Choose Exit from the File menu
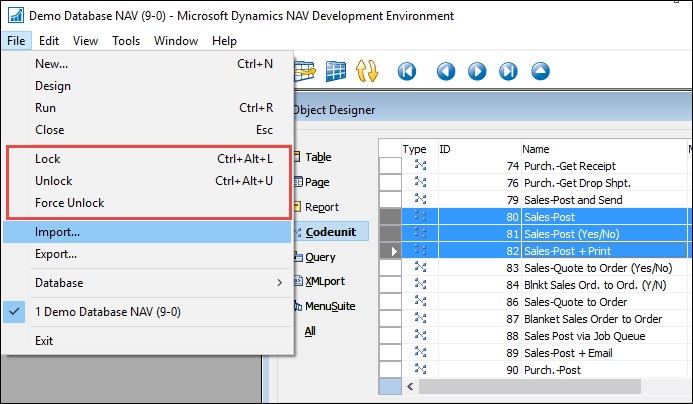The image size is (693, 404). click(148, 341)
